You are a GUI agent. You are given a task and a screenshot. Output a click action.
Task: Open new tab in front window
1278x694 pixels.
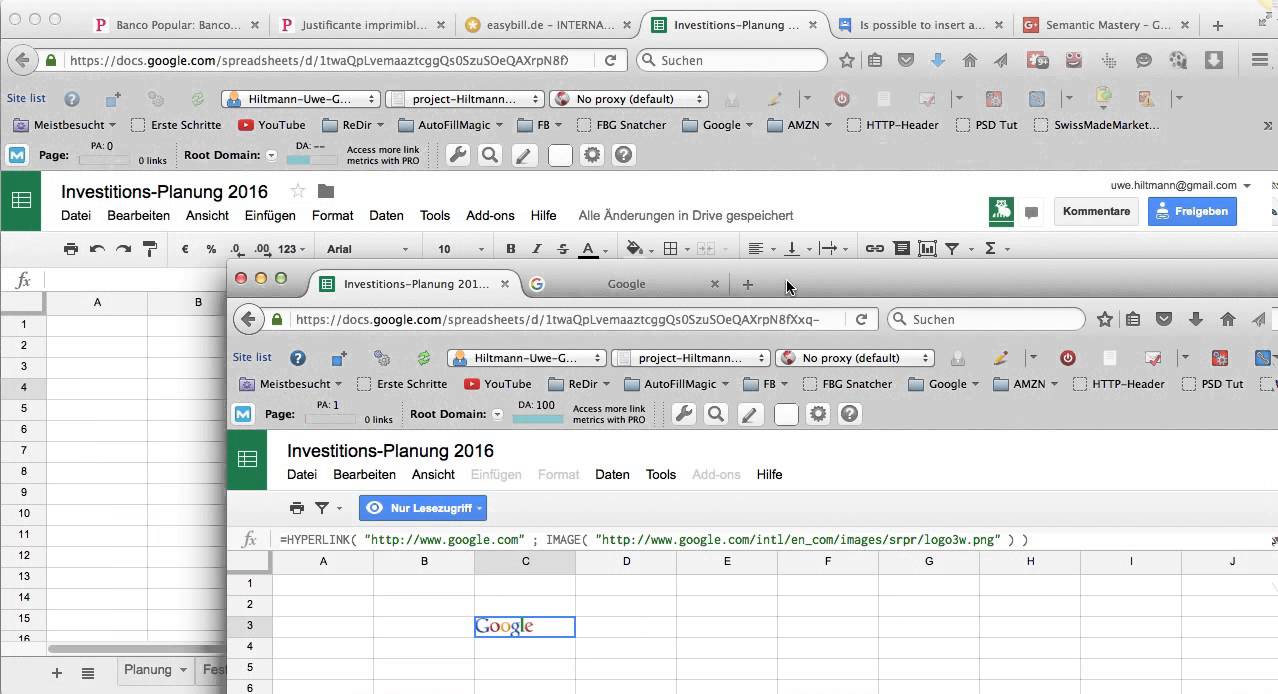747,284
